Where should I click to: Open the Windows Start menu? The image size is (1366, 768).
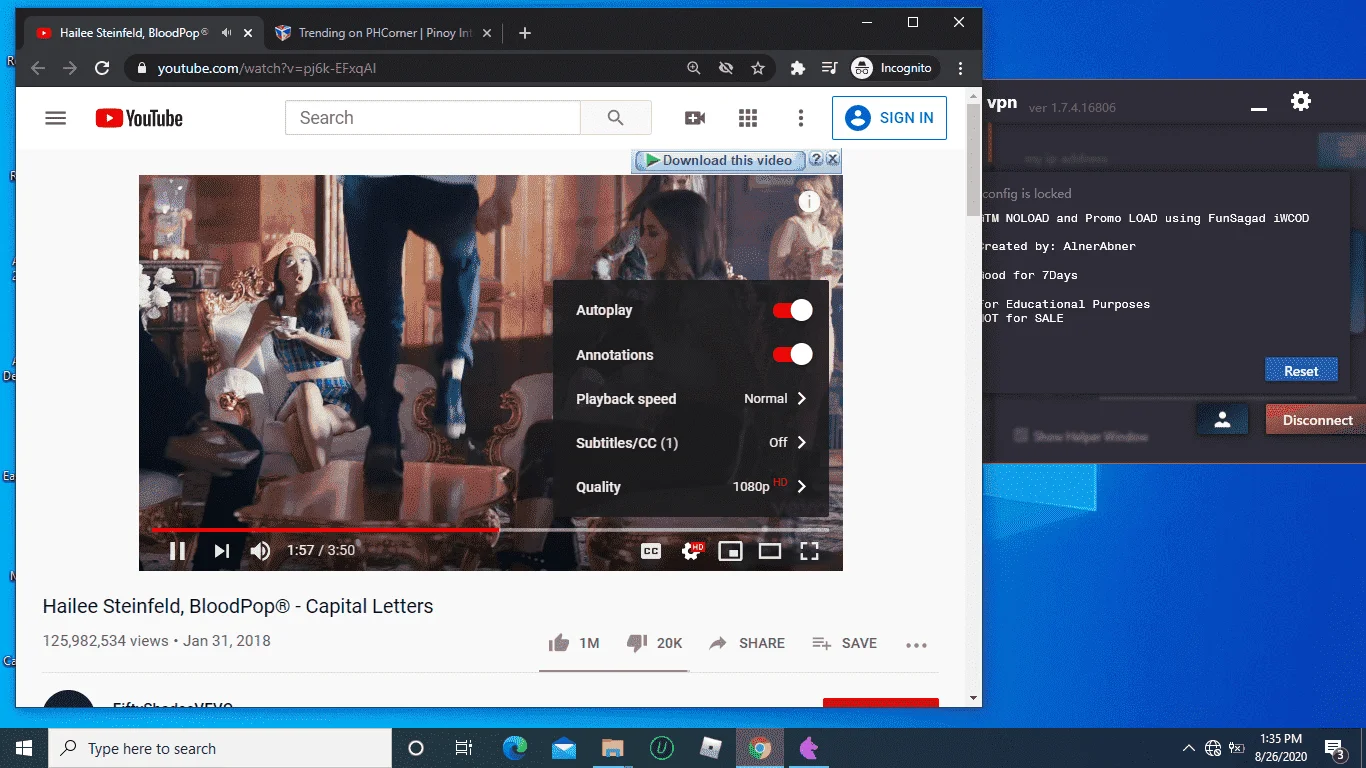[x=24, y=748]
